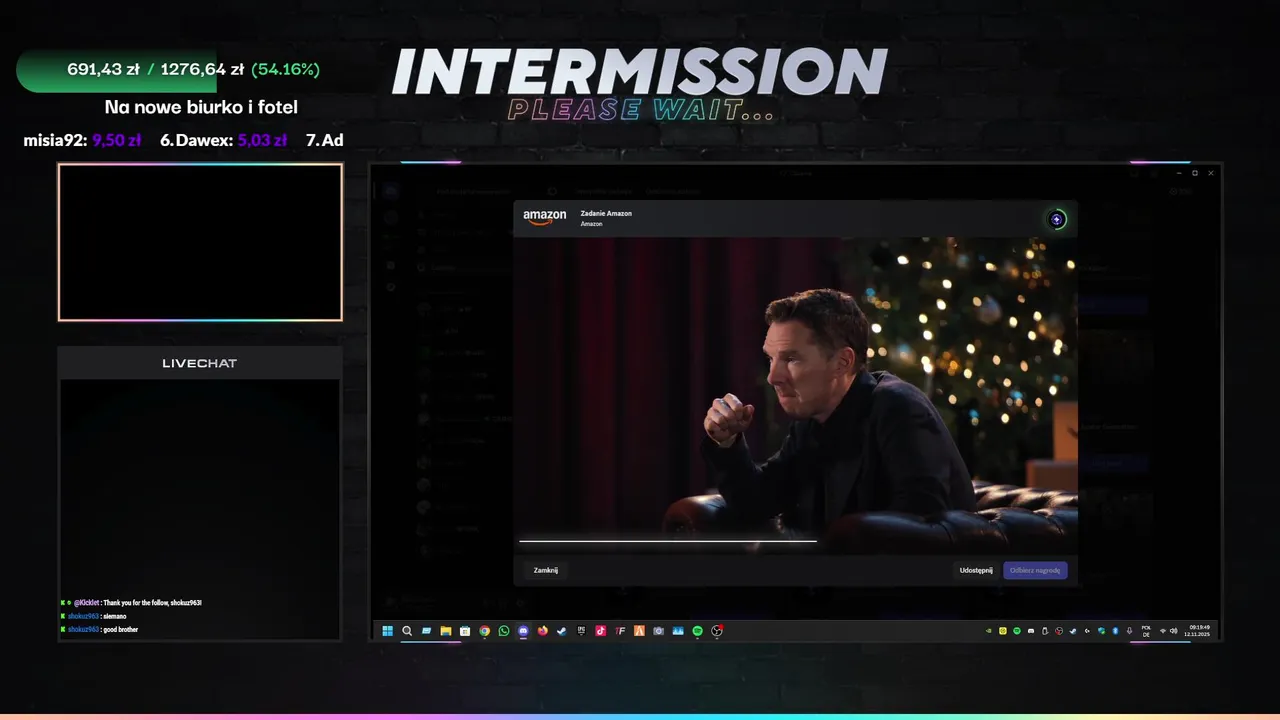Click the Bluetooth tray icon
Screen dimensions: 1280x720
[x=1115, y=631]
